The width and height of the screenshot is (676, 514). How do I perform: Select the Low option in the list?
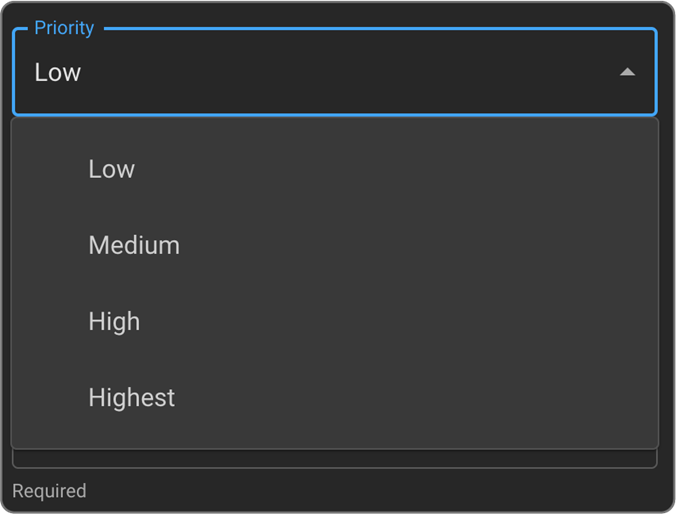click(111, 169)
